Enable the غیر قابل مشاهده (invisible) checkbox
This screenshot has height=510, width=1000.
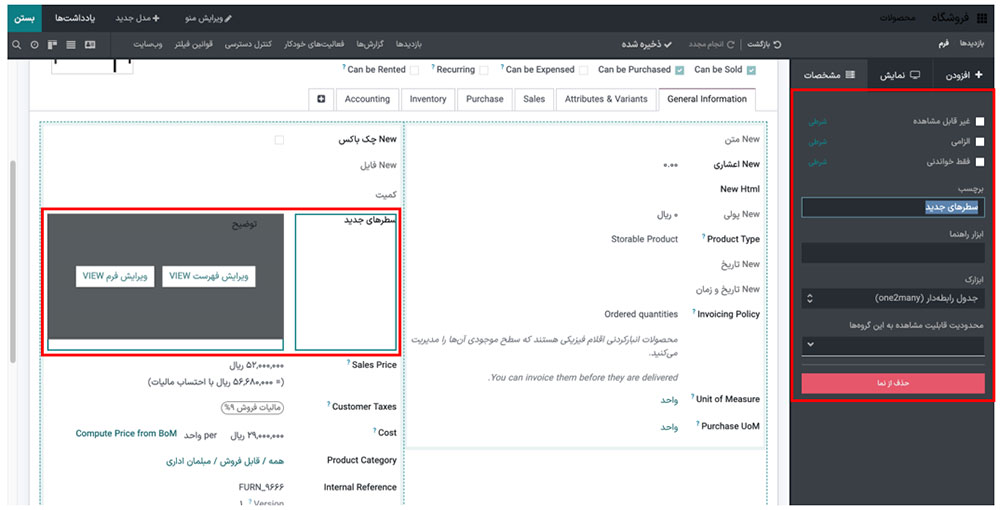click(x=979, y=121)
